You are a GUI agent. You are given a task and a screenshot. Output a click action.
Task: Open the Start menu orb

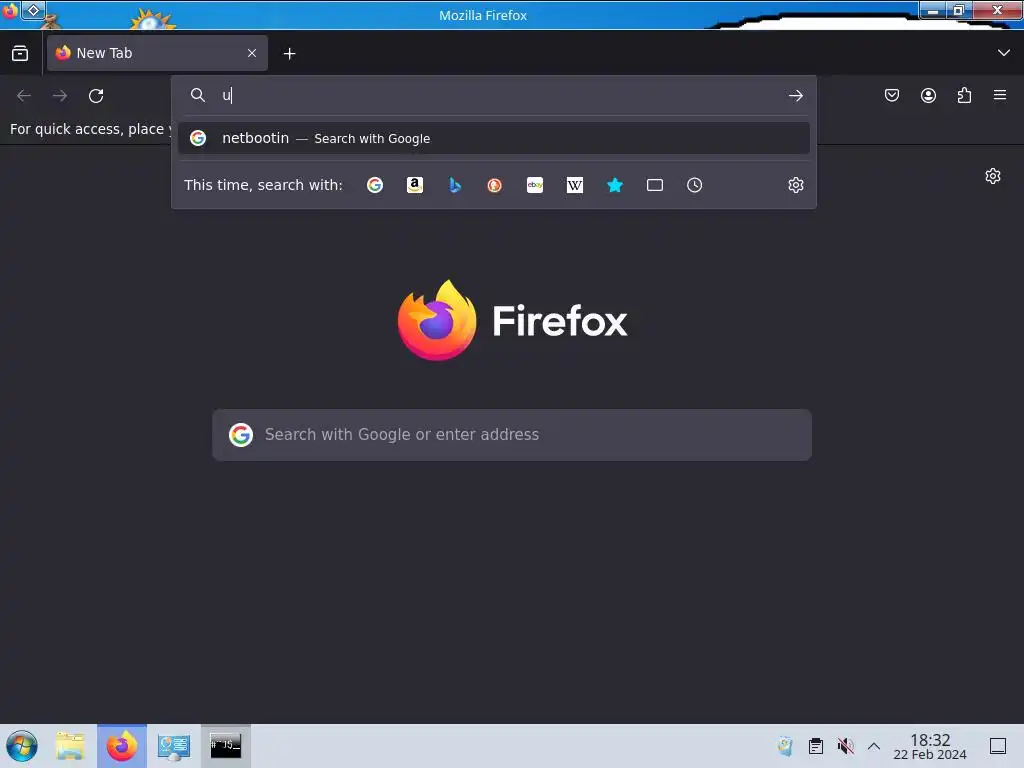tap(22, 746)
